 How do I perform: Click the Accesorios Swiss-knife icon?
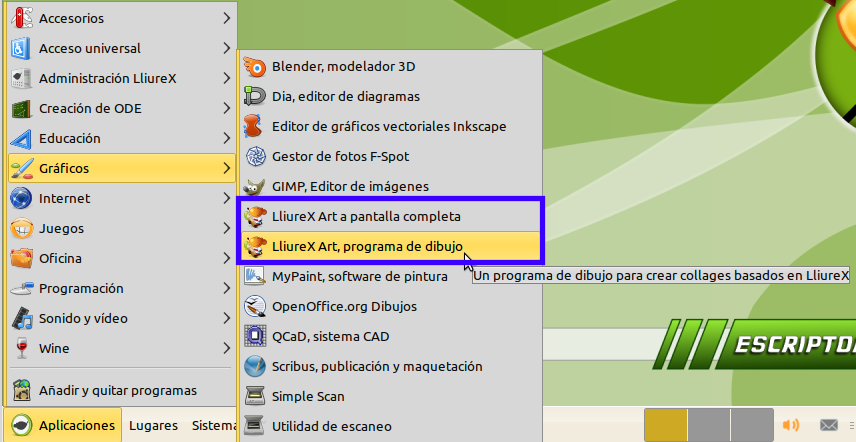coord(22,18)
